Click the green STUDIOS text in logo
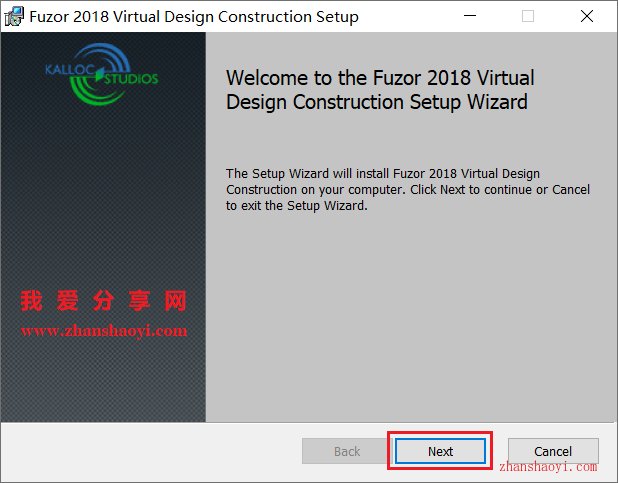This screenshot has height=483, width=618. coord(131,79)
